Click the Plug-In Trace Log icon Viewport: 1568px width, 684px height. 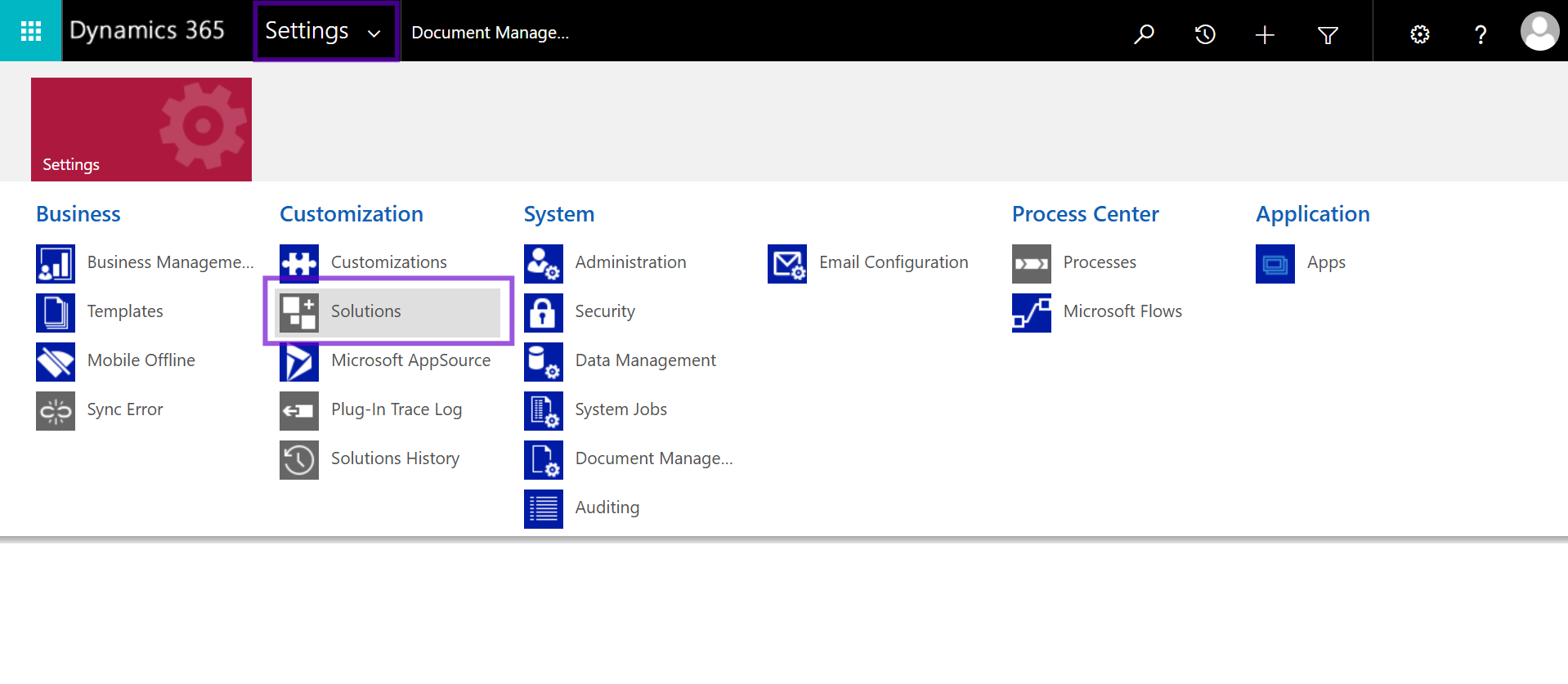tap(299, 410)
